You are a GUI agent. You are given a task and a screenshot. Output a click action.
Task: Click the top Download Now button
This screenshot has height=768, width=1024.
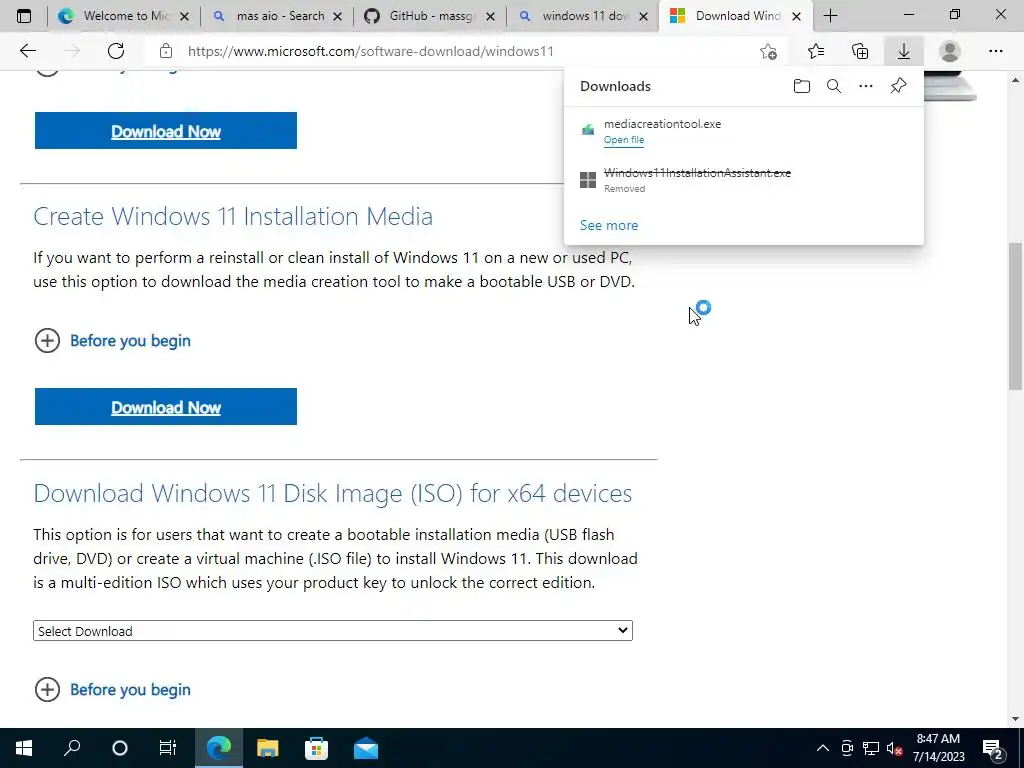click(x=166, y=131)
